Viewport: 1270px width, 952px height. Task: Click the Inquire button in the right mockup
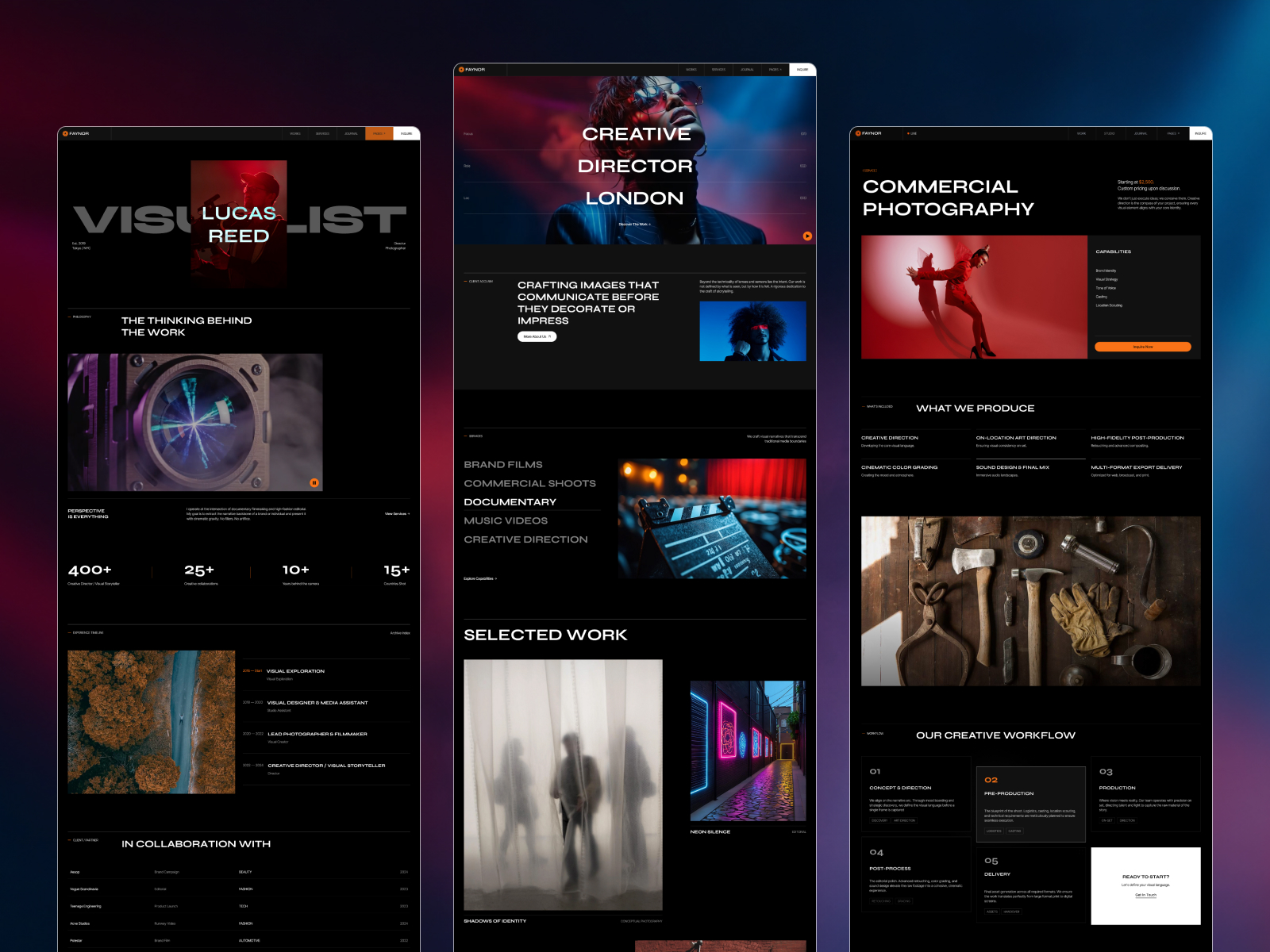click(x=1201, y=133)
